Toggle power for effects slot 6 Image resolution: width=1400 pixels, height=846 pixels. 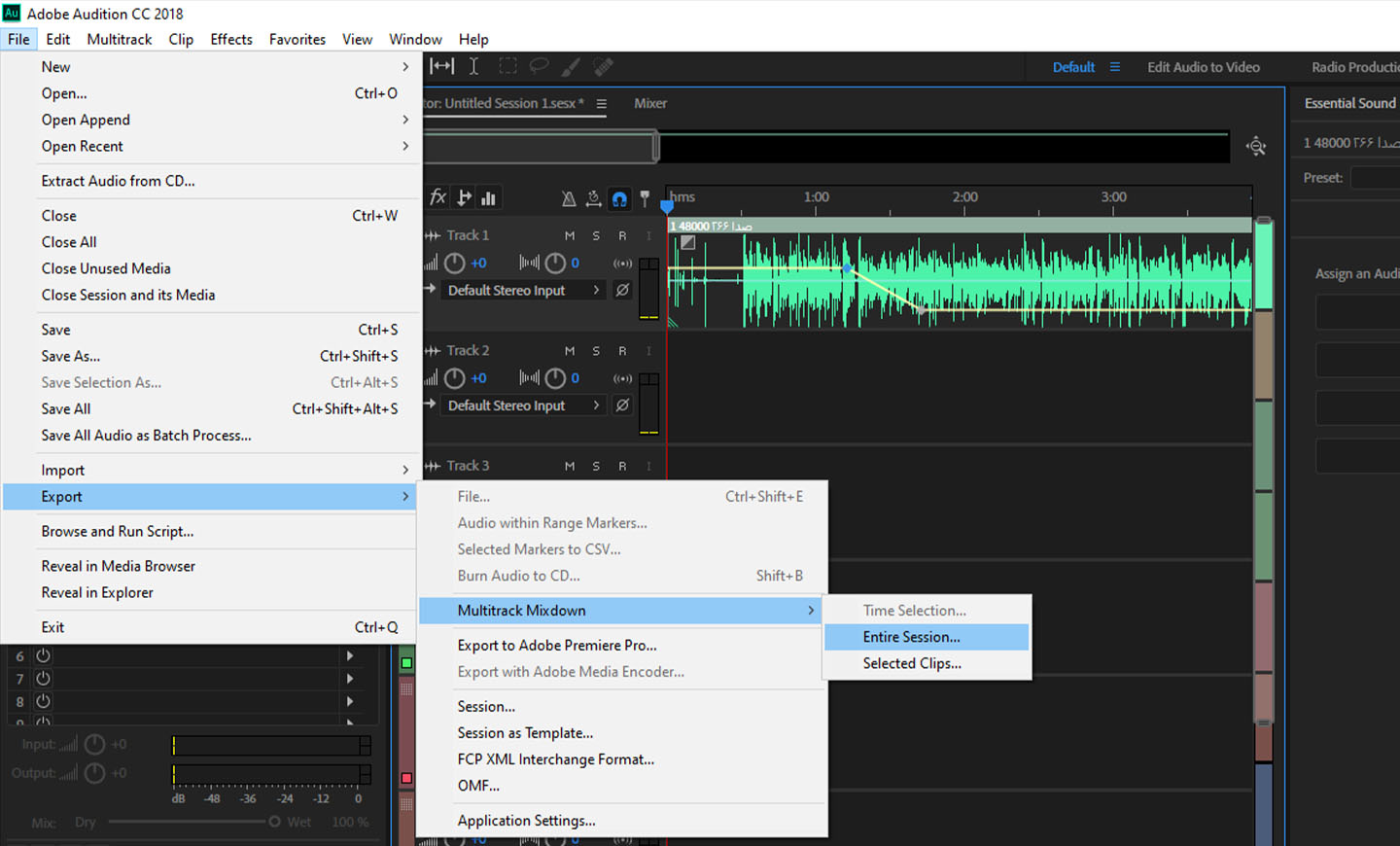43,655
